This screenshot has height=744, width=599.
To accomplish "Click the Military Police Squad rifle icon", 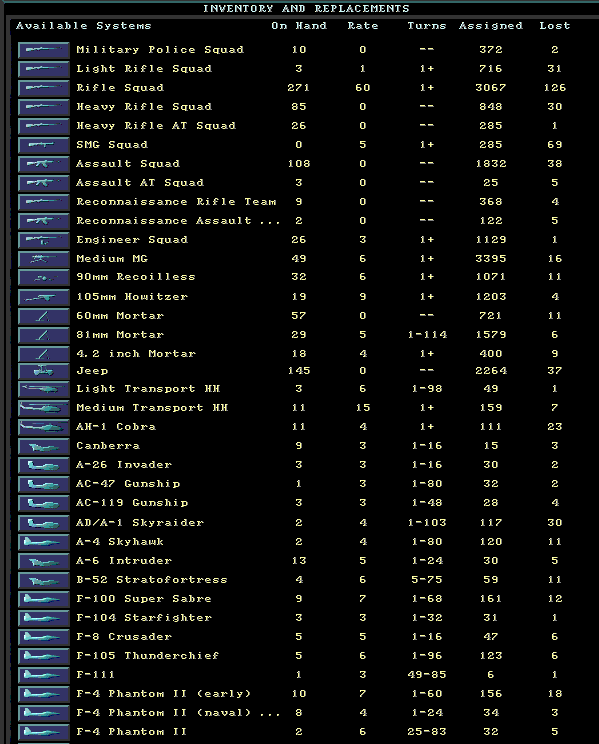I will 44,50.
